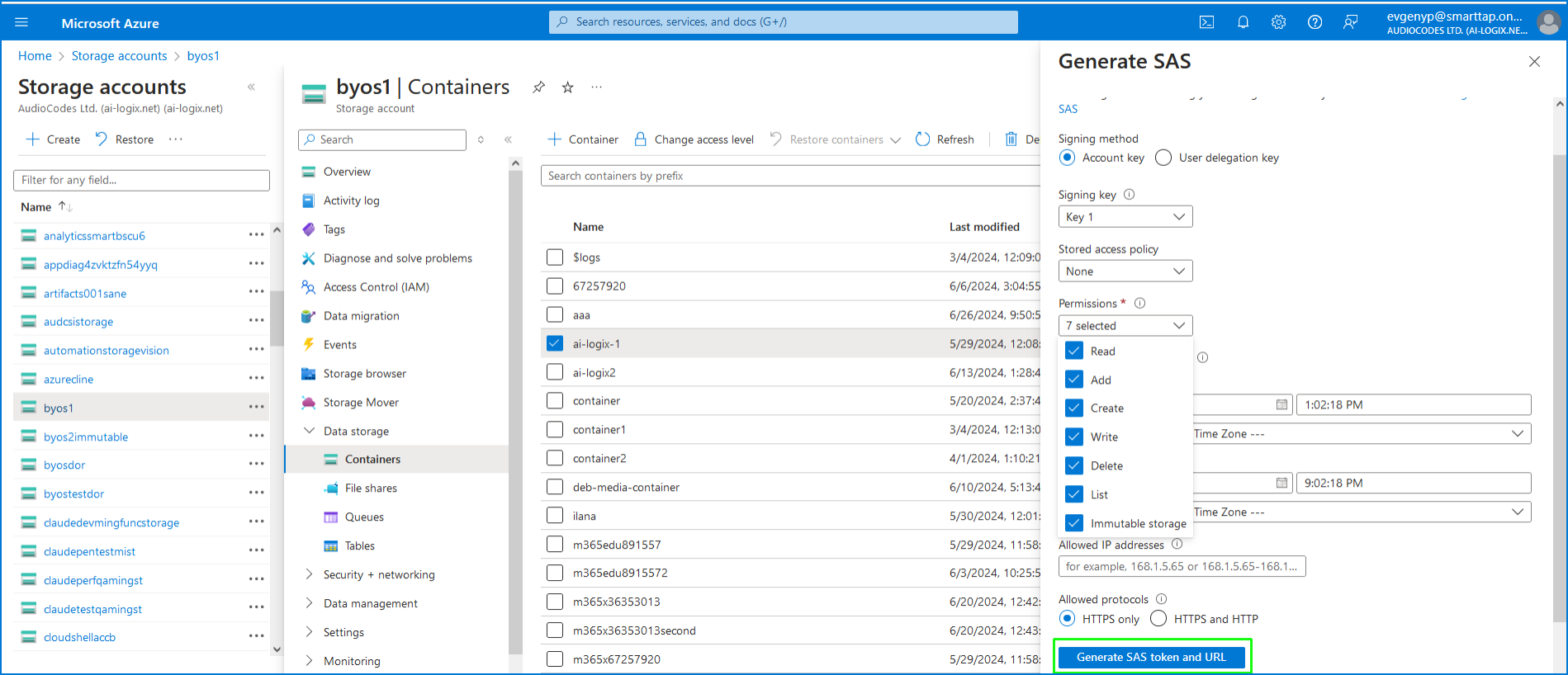
Task: Select User delegation key signing method
Action: (x=1163, y=158)
